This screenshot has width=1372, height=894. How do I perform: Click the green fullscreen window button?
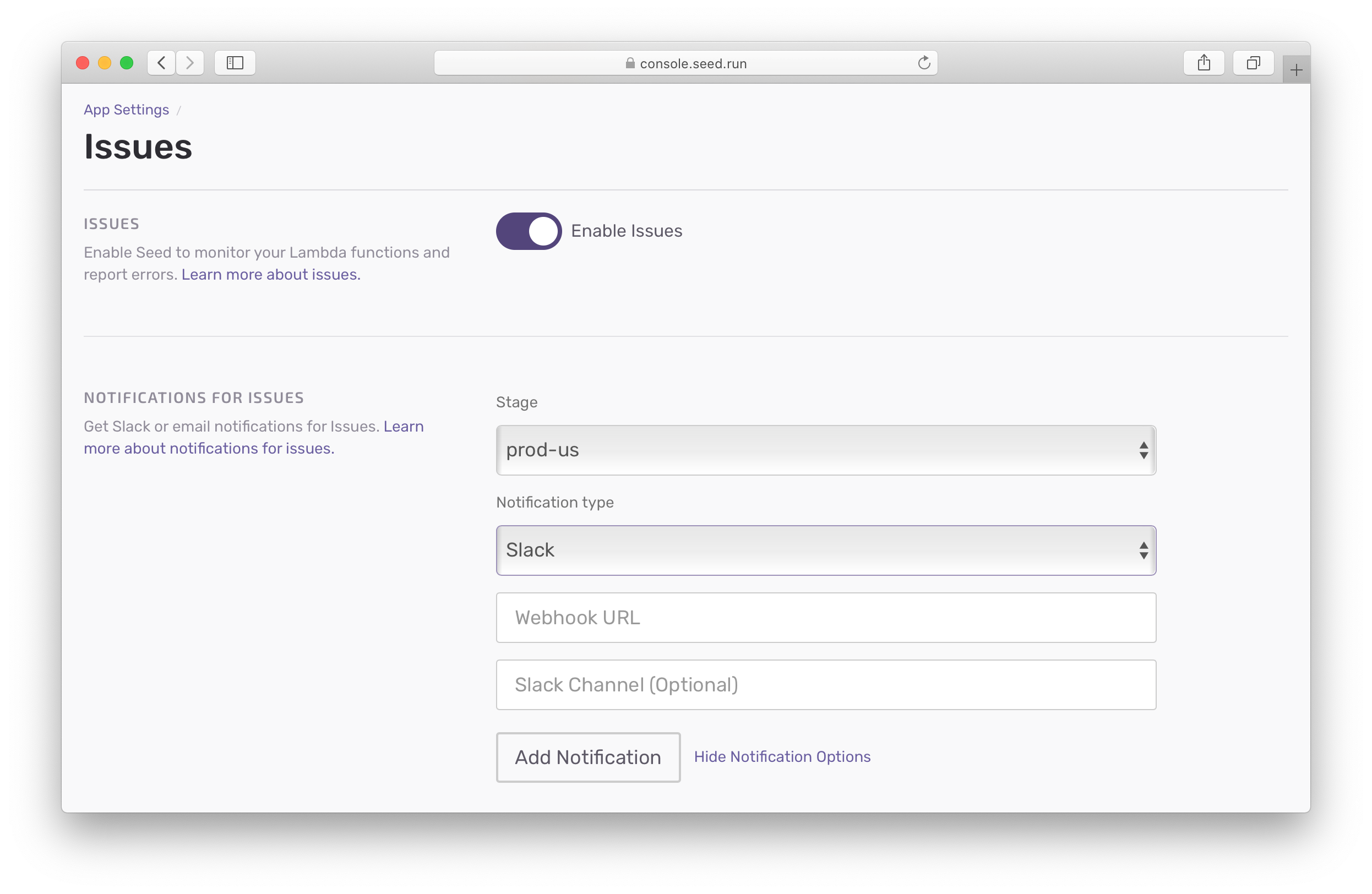click(127, 62)
